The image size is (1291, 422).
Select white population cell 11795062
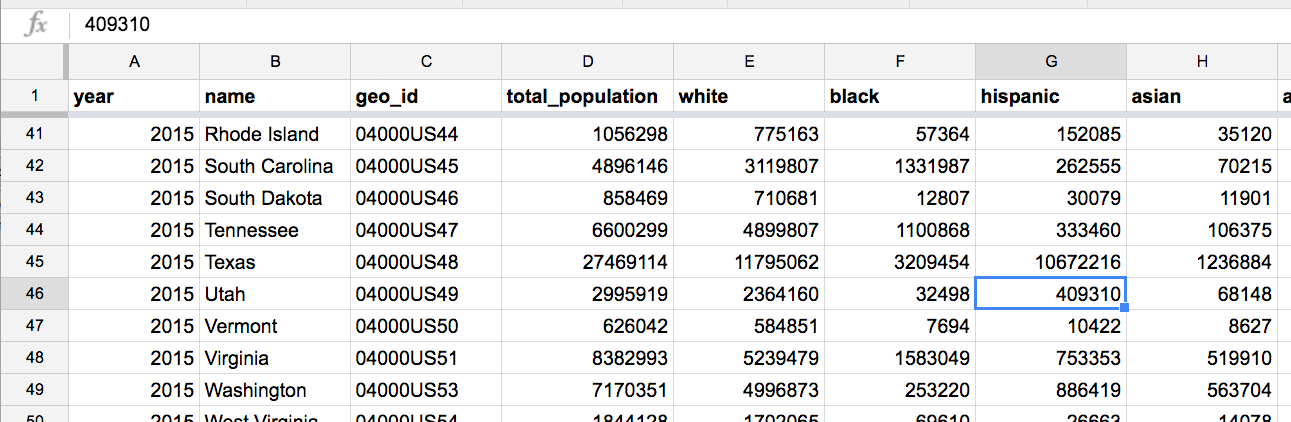[749, 262]
